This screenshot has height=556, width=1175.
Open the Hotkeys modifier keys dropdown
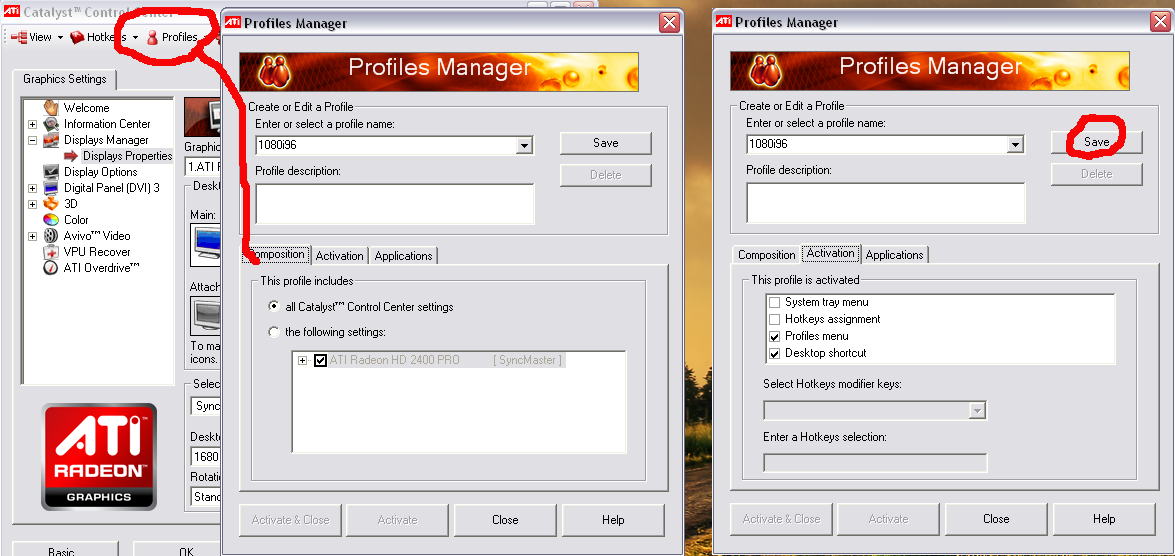976,411
